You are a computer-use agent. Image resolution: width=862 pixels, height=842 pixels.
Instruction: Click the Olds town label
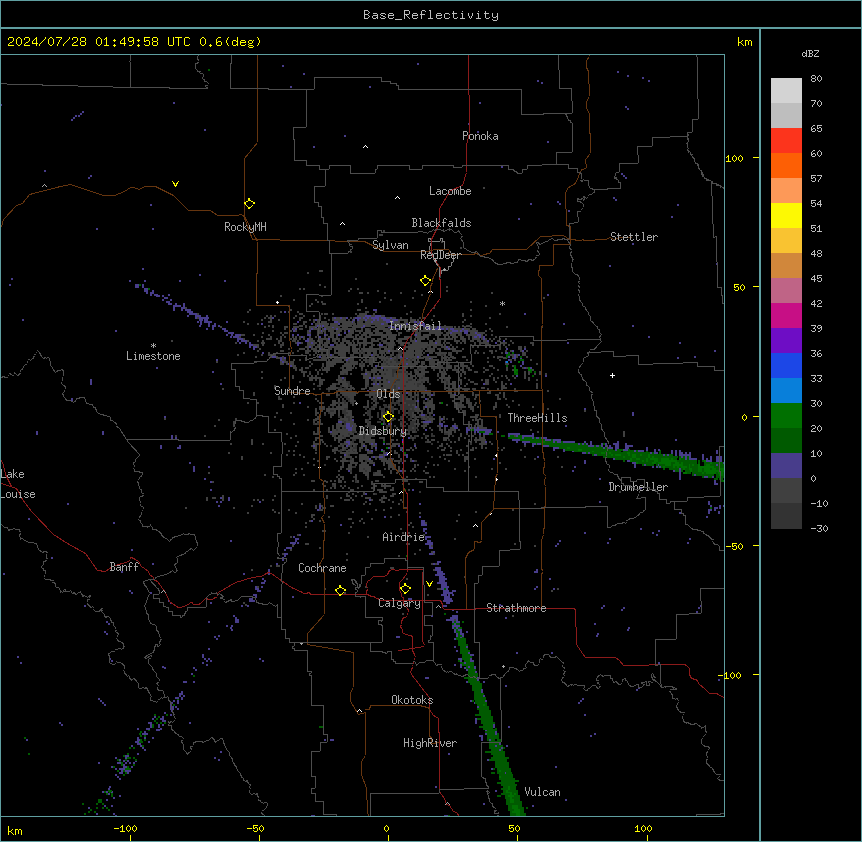[388, 394]
